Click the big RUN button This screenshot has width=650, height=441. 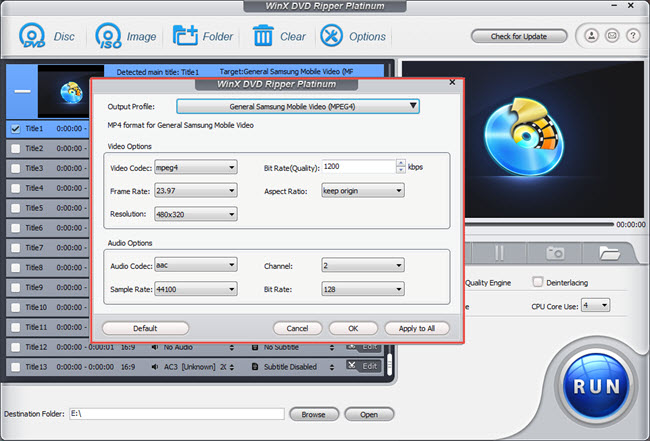point(596,386)
